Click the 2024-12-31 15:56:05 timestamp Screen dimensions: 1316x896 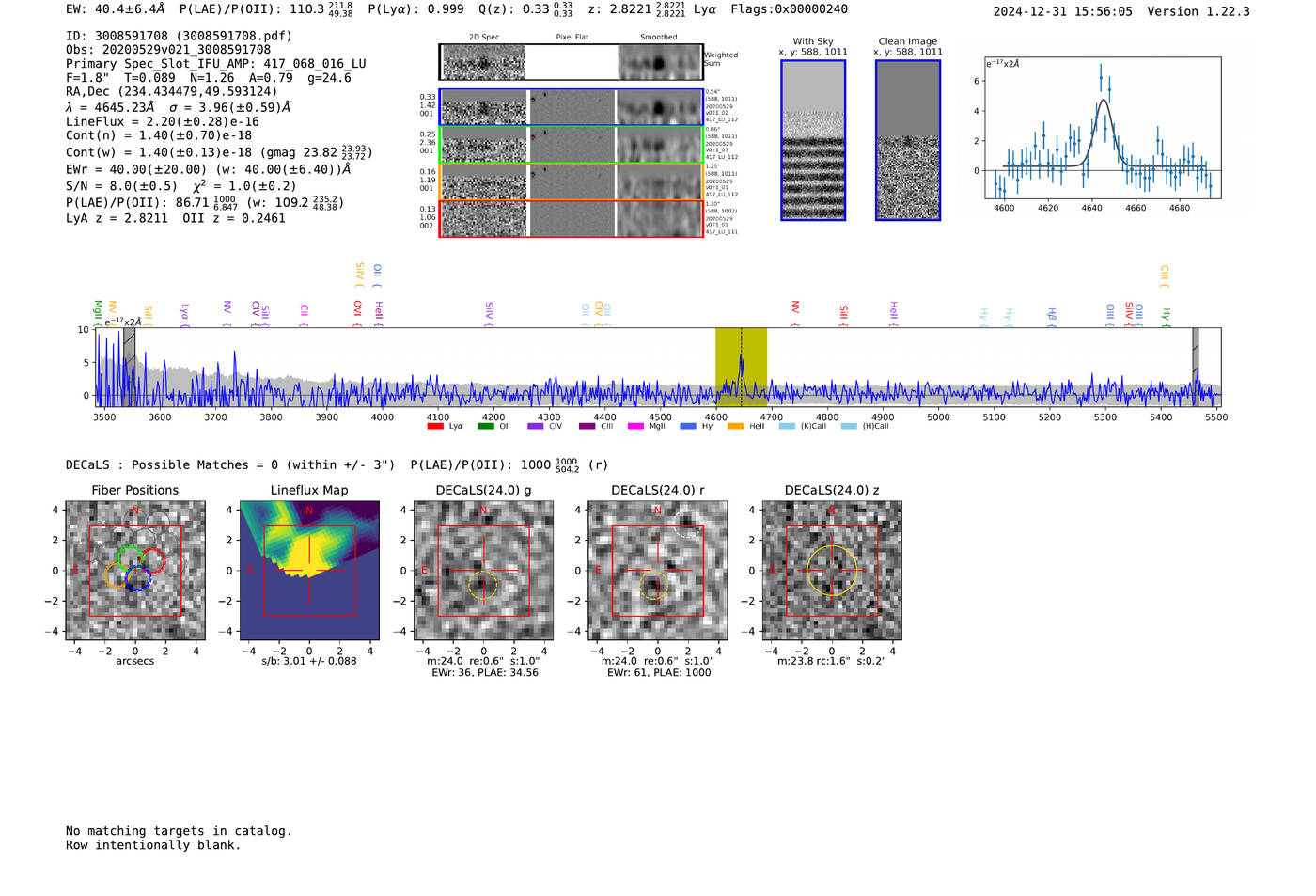click(x=1063, y=11)
